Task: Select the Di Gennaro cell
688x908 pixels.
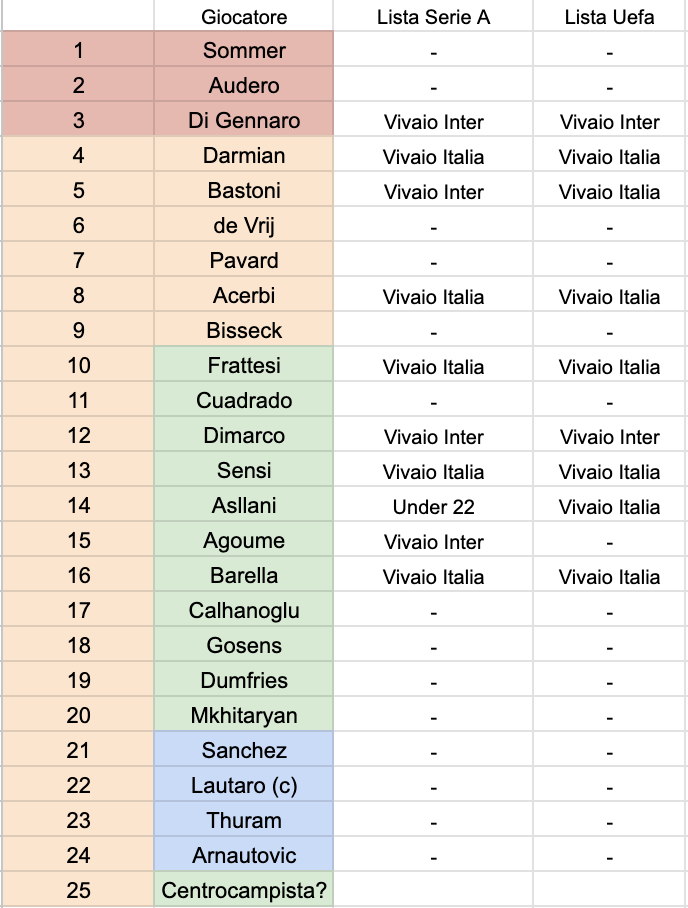Action: coord(243,121)
